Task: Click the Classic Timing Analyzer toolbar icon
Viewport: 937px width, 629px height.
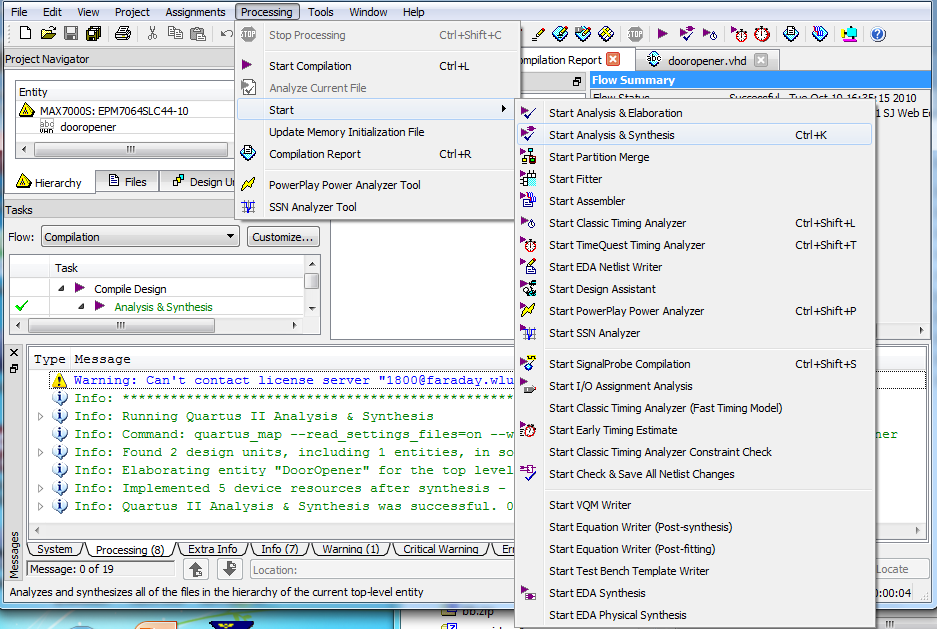Action: 709,34
